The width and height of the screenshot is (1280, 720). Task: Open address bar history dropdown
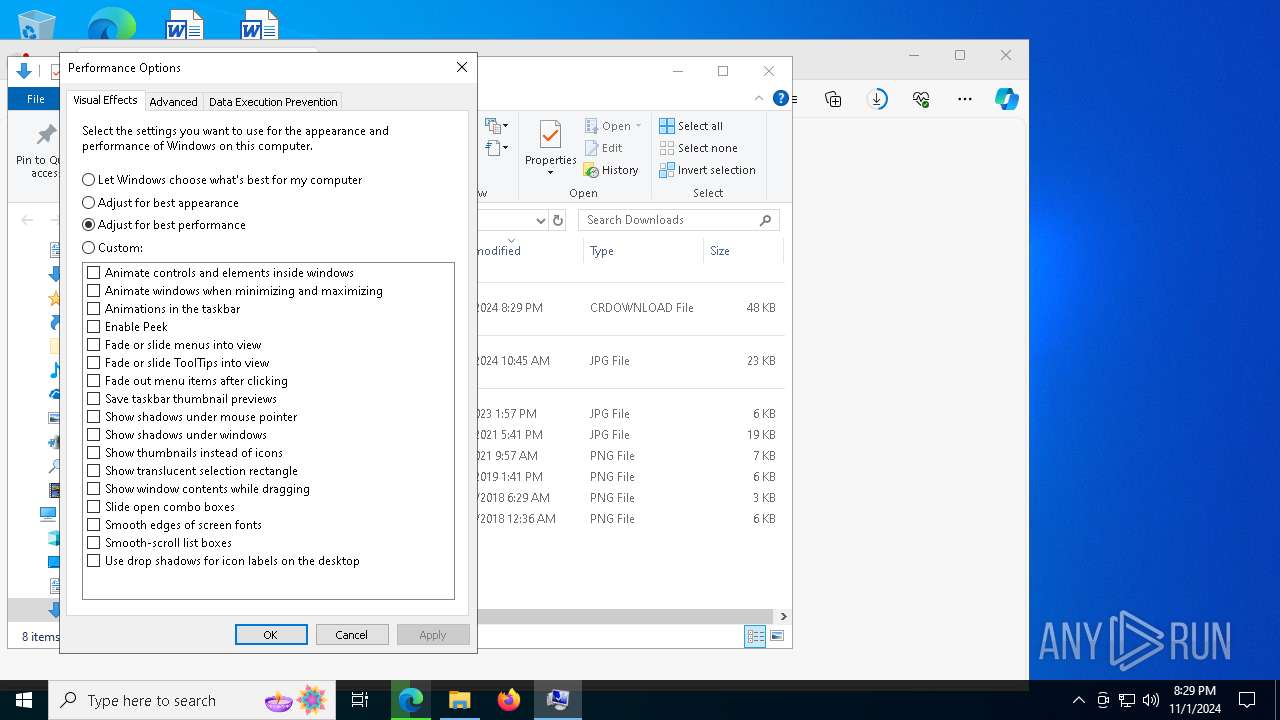coord(541,220)
